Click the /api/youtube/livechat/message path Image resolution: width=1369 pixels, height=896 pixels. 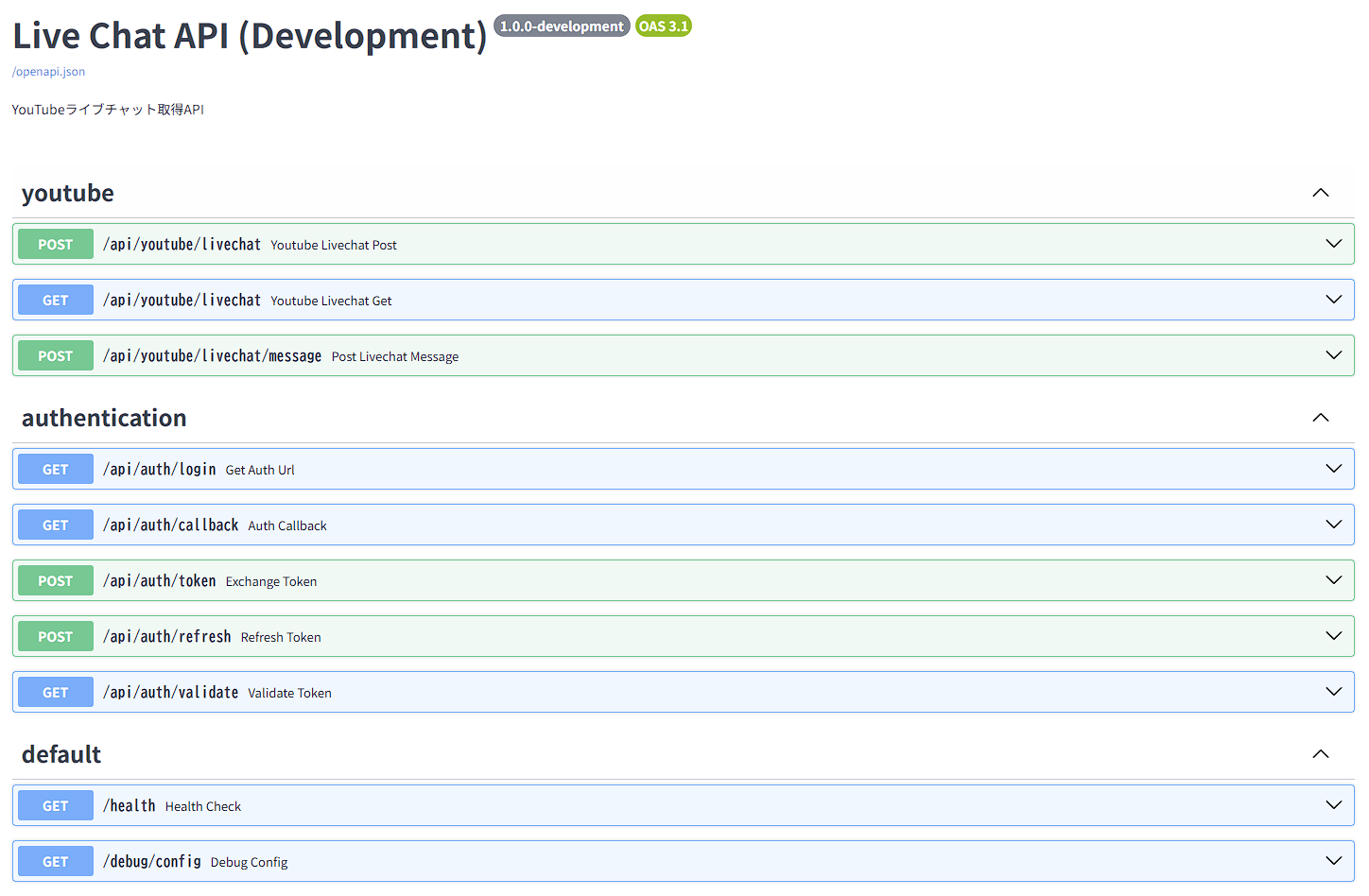pyautogui.click(x=213, y=356)
